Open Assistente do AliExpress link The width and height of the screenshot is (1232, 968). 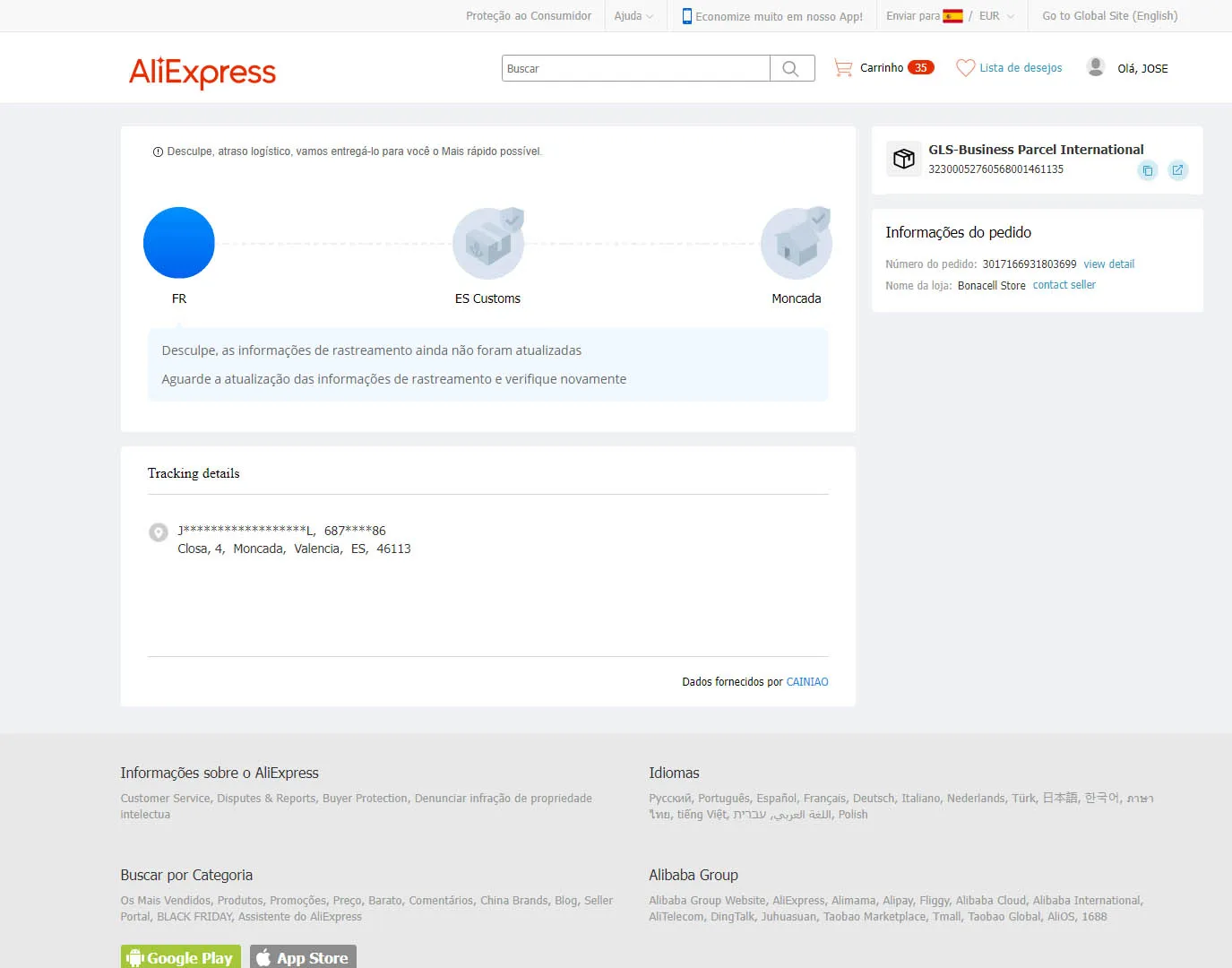[x=300, y=917]
